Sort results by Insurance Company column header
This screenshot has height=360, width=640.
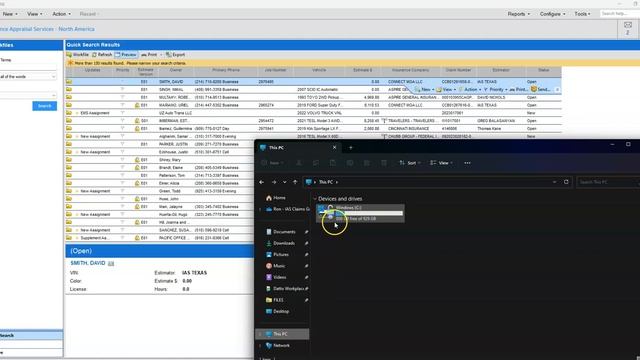[x=410, y=70]
